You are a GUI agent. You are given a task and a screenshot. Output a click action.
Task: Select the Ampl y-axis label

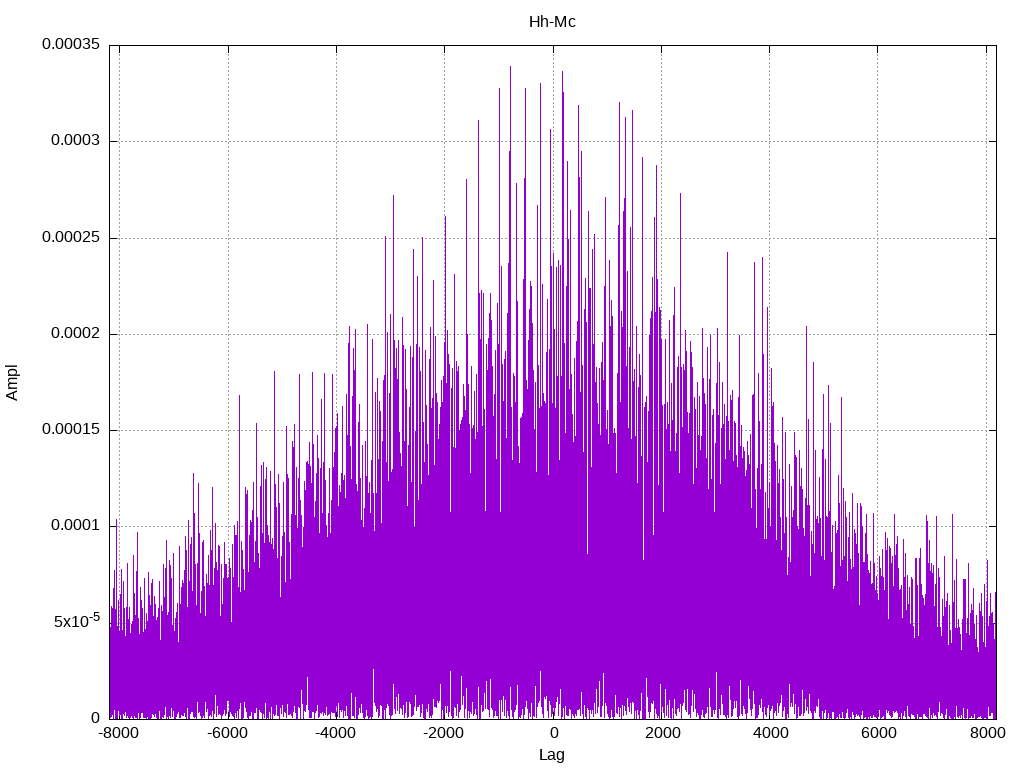point(12,382)
